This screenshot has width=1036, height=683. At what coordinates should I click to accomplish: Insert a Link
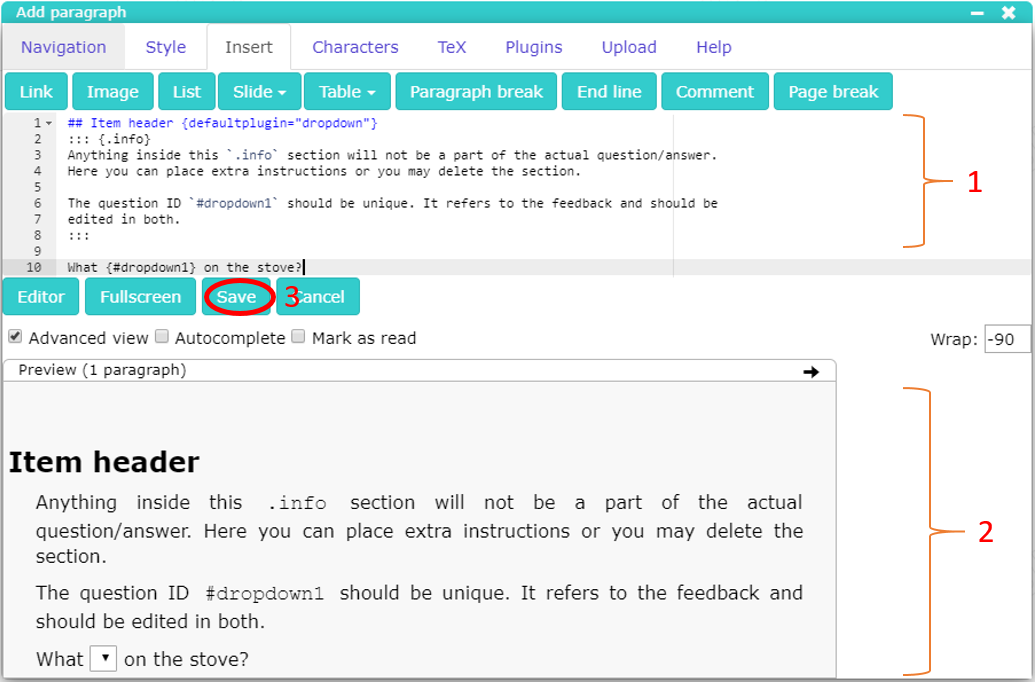click(x=36, y=92)
